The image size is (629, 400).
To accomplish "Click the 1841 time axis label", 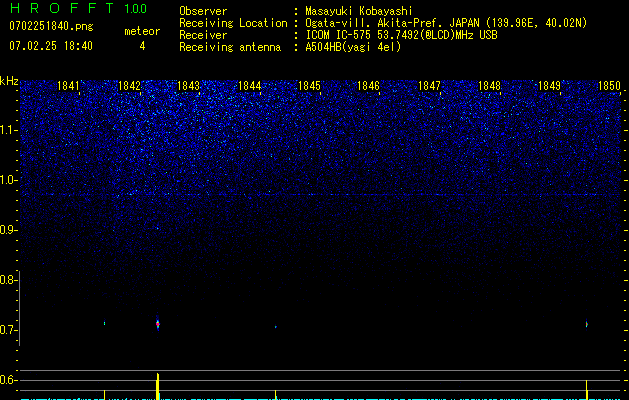I will pos(68,86).
